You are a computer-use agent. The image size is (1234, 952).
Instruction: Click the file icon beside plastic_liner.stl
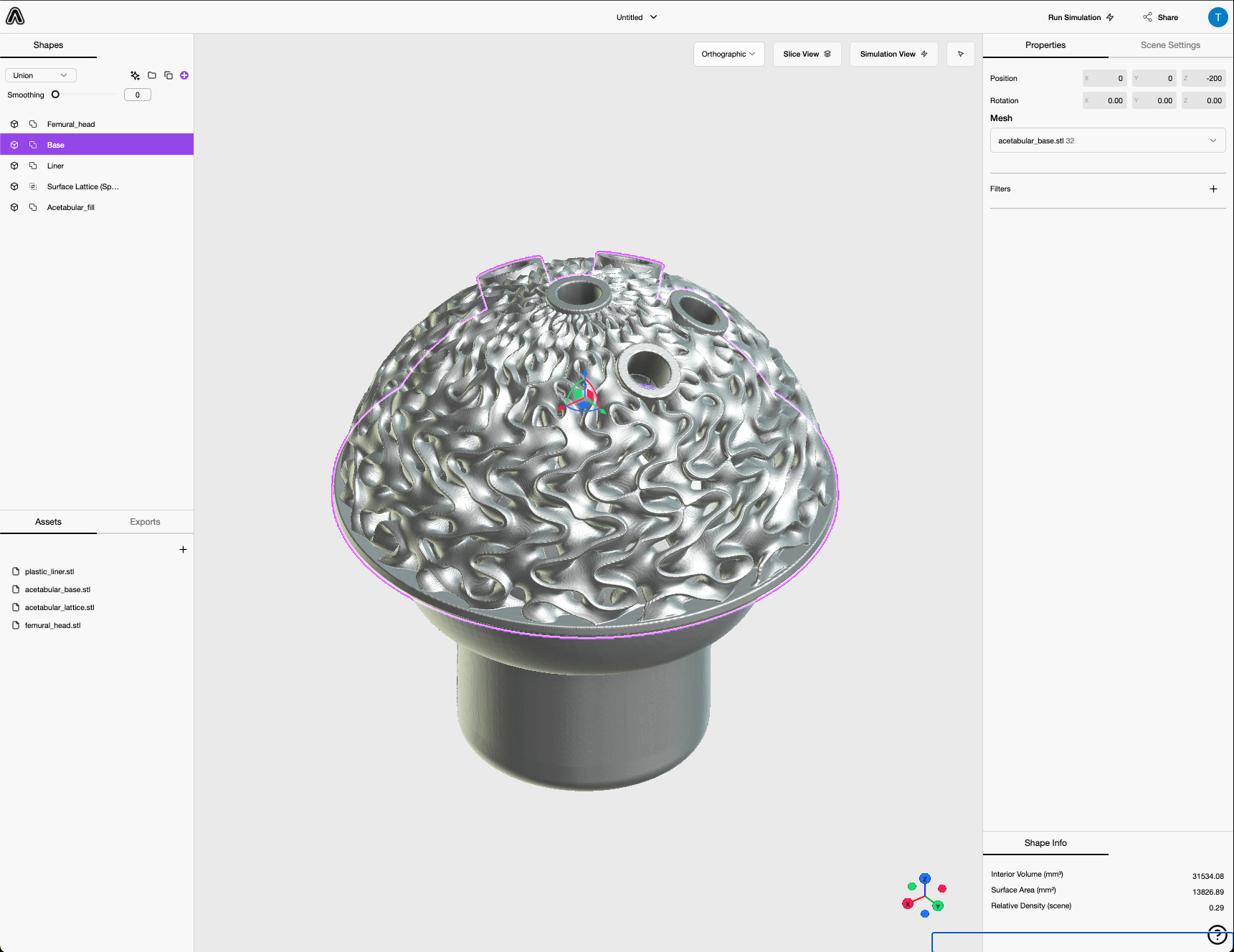16,571
